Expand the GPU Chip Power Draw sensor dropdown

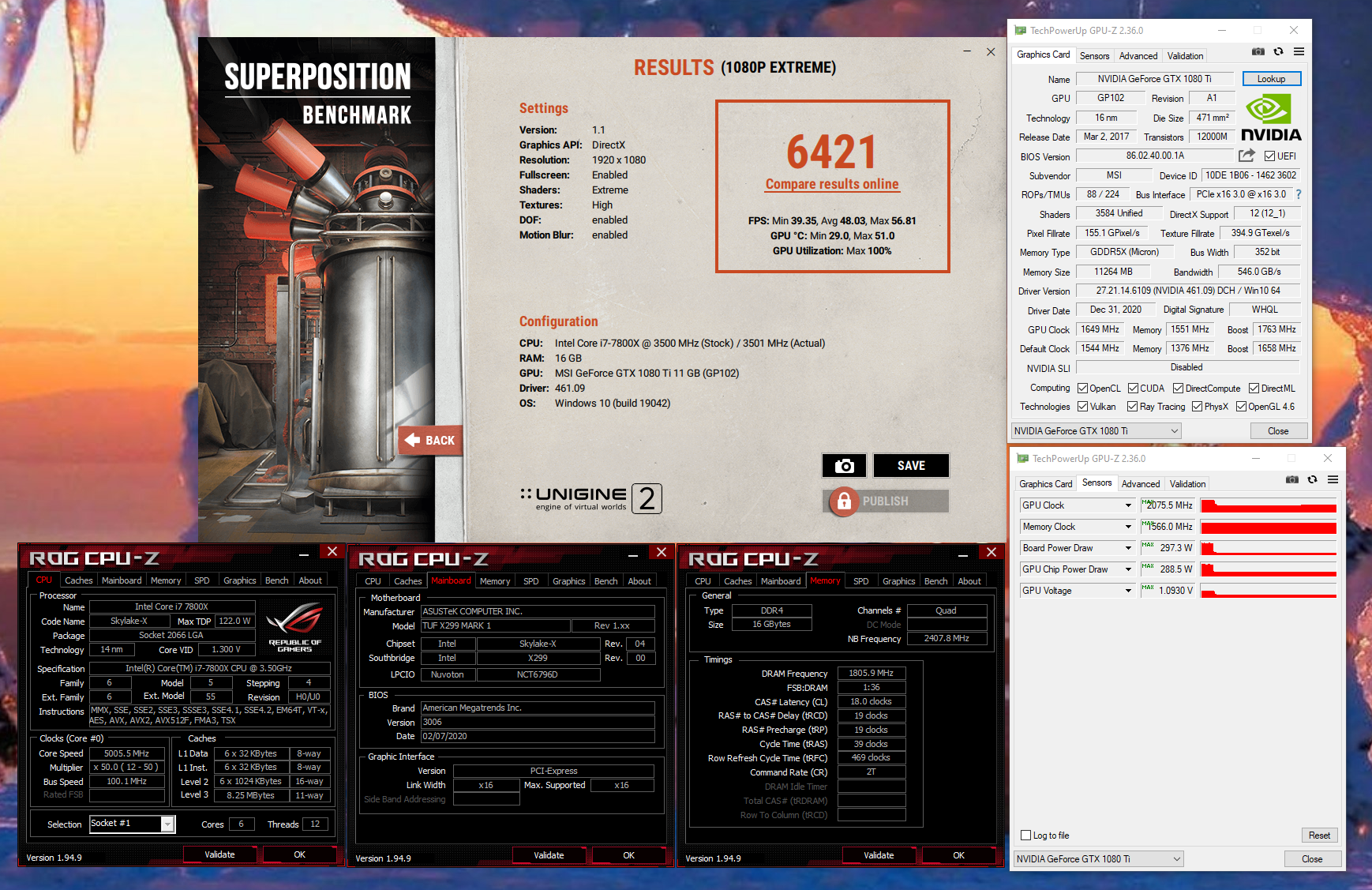click(x=1128, y=569)
